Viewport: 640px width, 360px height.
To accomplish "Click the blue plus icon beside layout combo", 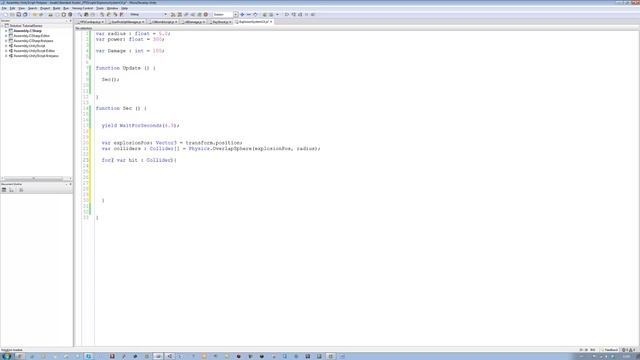I will pyautogui.click(x=242, y=14).
